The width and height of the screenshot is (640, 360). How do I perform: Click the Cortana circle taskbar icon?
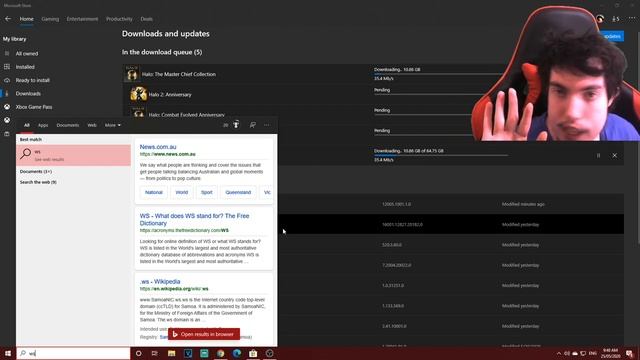pos(138,353)
